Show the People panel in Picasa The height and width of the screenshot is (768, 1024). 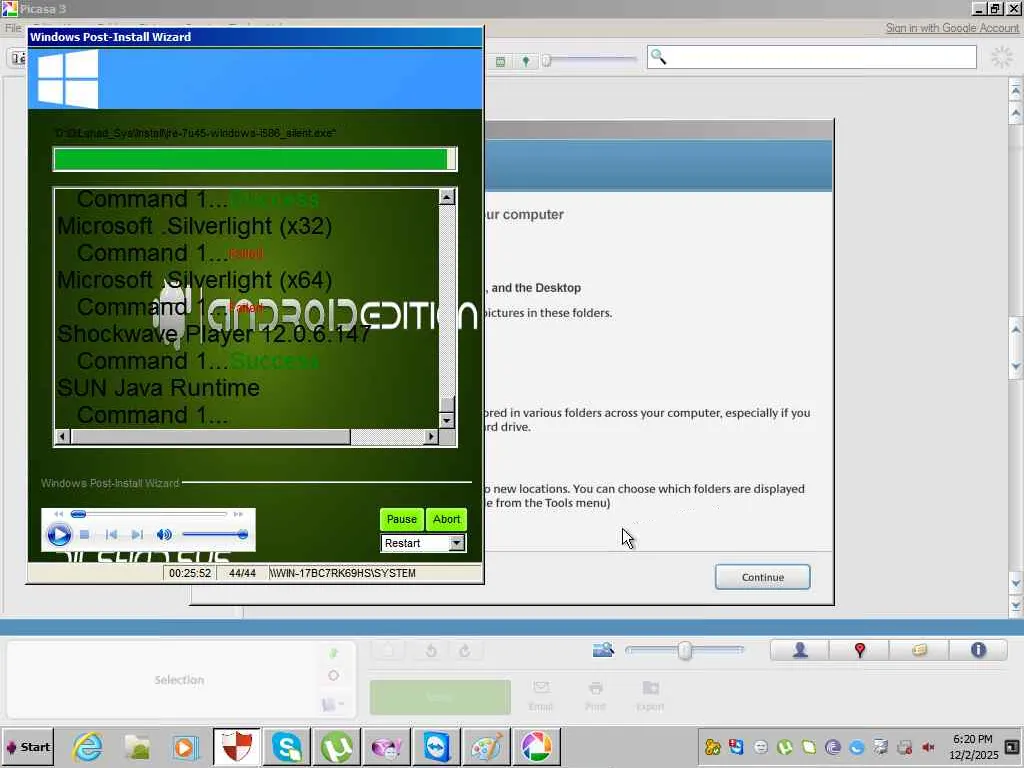click(799, 650)
